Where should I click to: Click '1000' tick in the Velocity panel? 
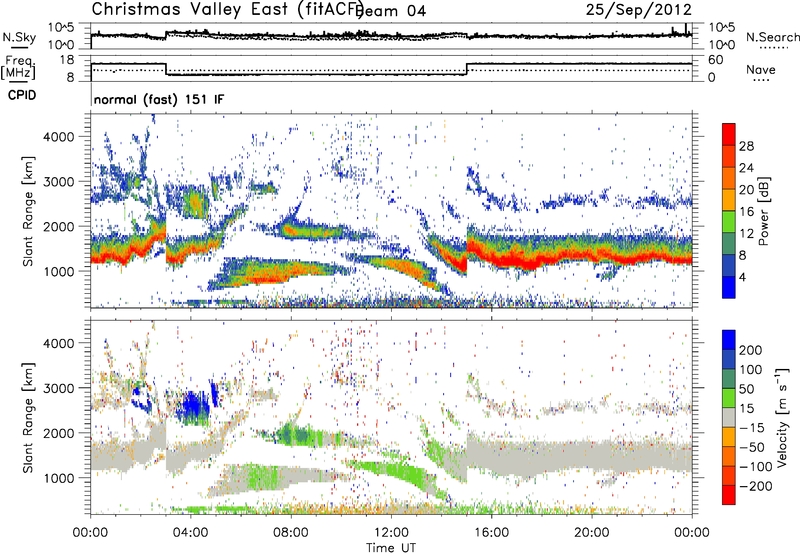click(58, 477)
